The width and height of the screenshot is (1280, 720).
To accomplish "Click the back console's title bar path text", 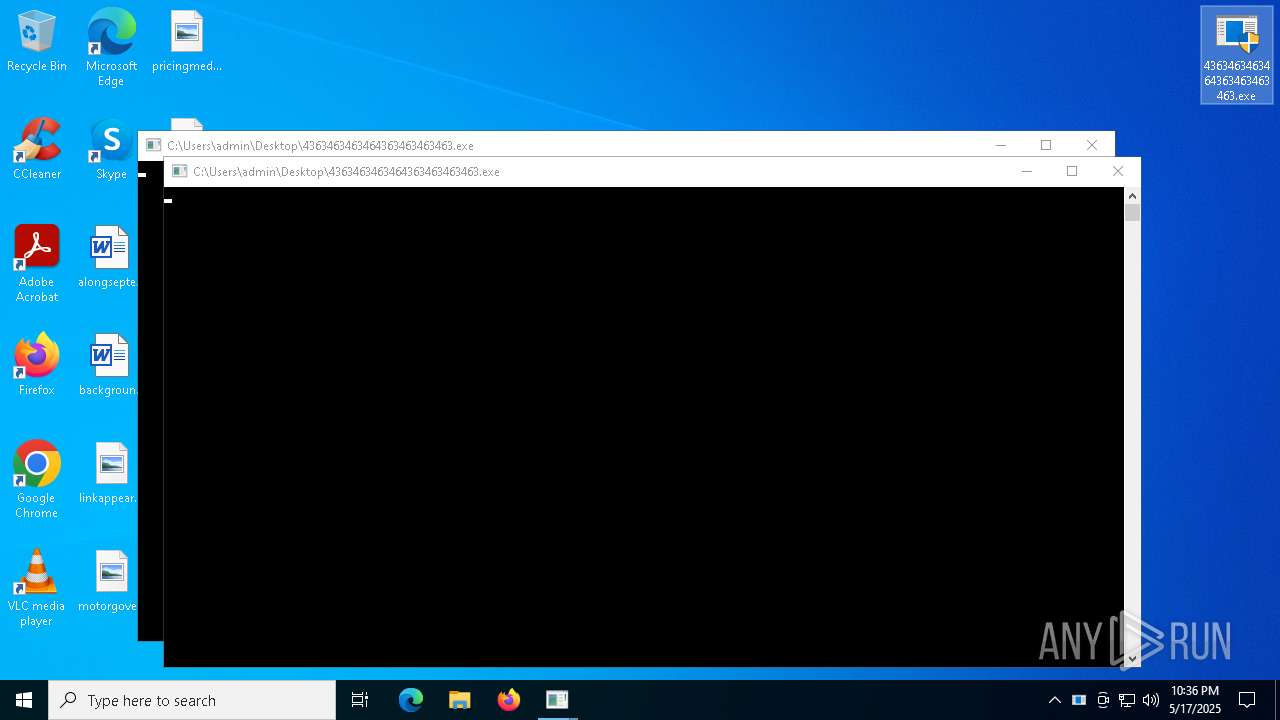I will pos(320,146).
